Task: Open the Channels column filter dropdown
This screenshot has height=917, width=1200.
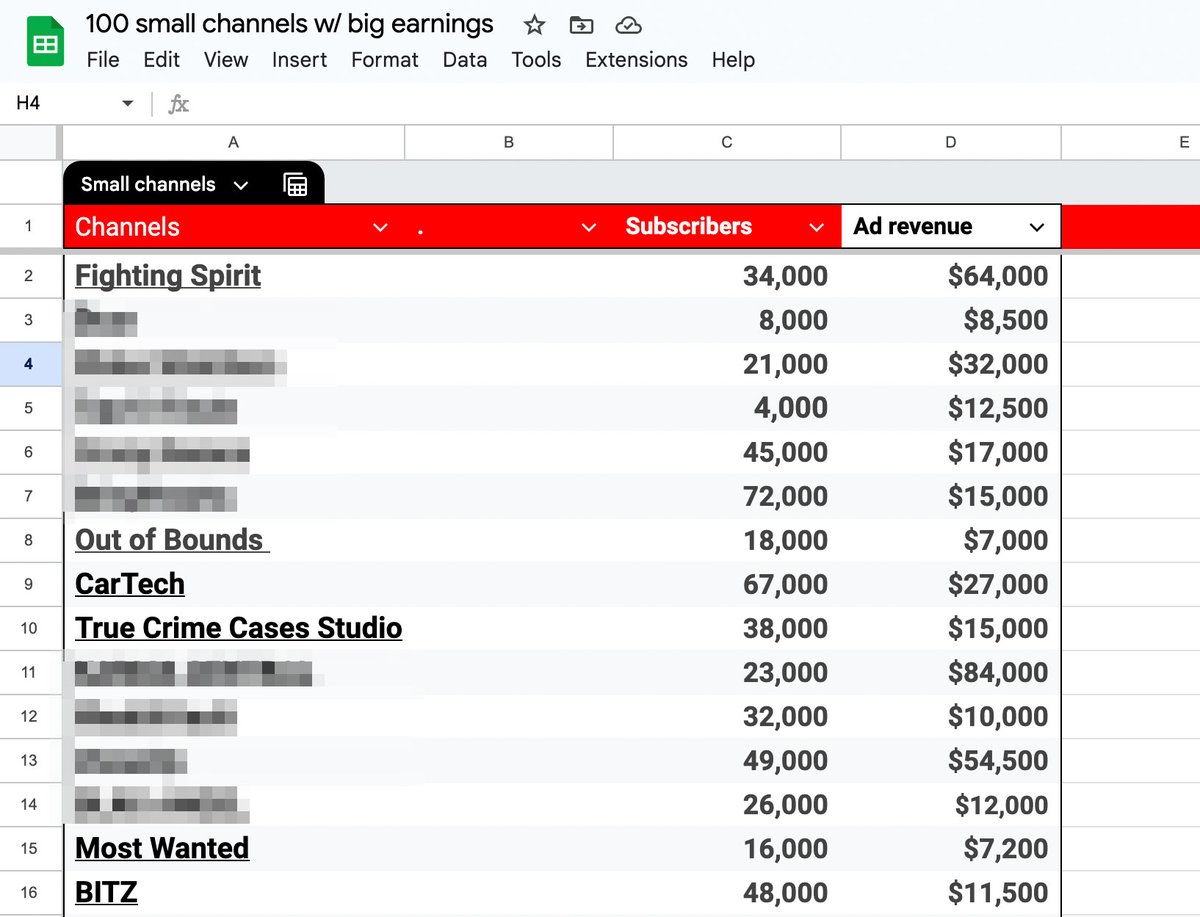Action: 380,228
